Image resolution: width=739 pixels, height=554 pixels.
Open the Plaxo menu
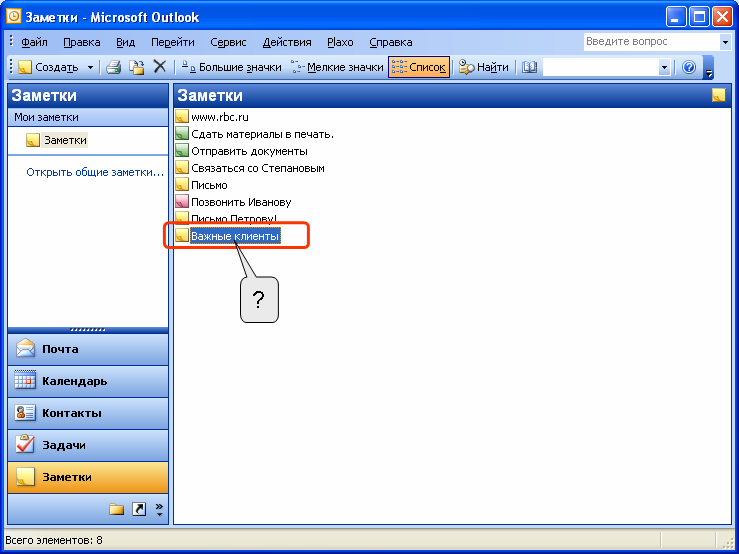click(x=340, y=42)
